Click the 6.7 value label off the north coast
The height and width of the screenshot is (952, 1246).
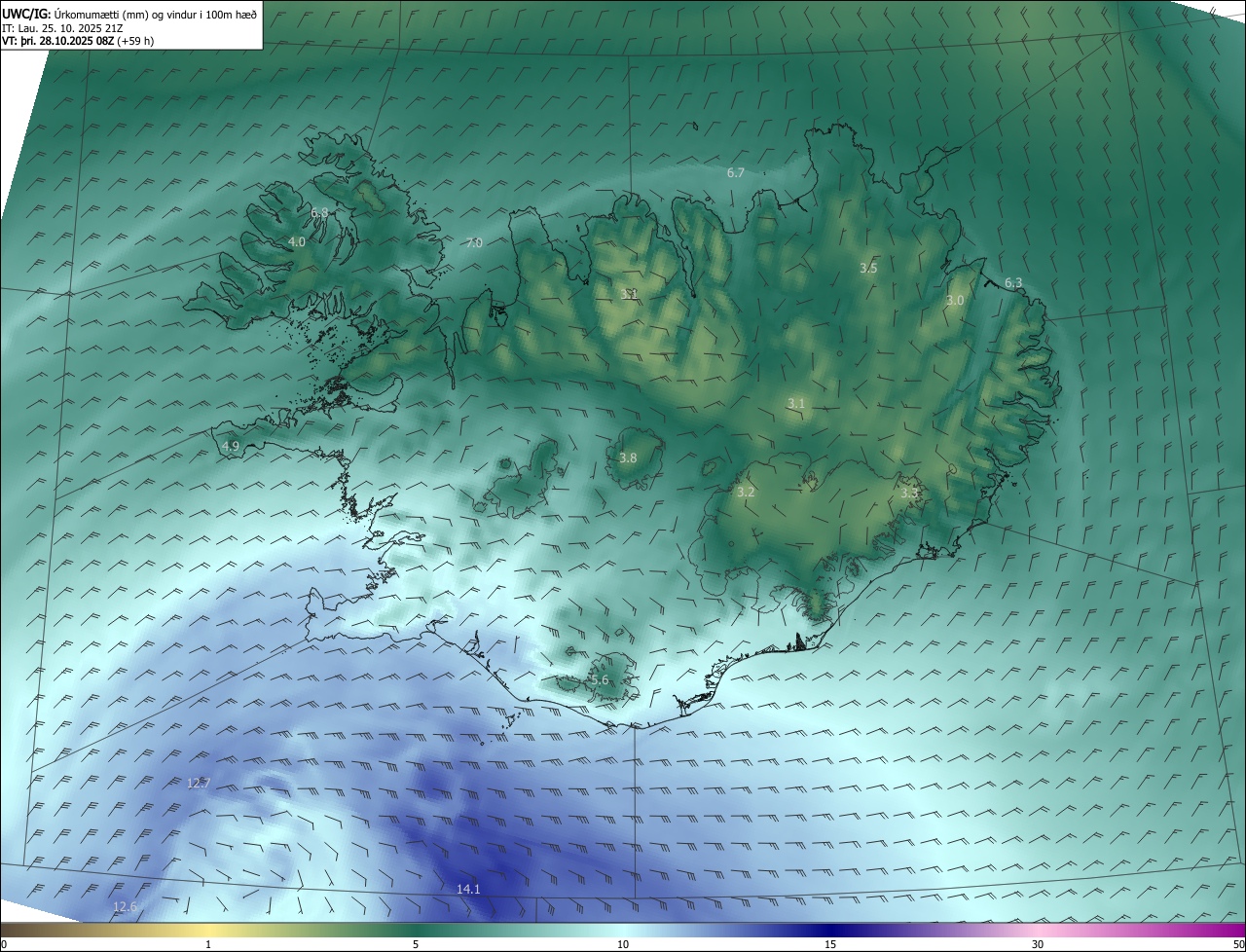click(735, 172)
